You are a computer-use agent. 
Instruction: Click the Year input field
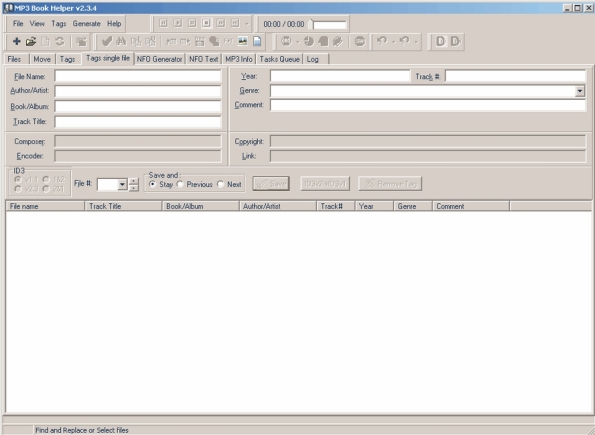click(340, 76)
